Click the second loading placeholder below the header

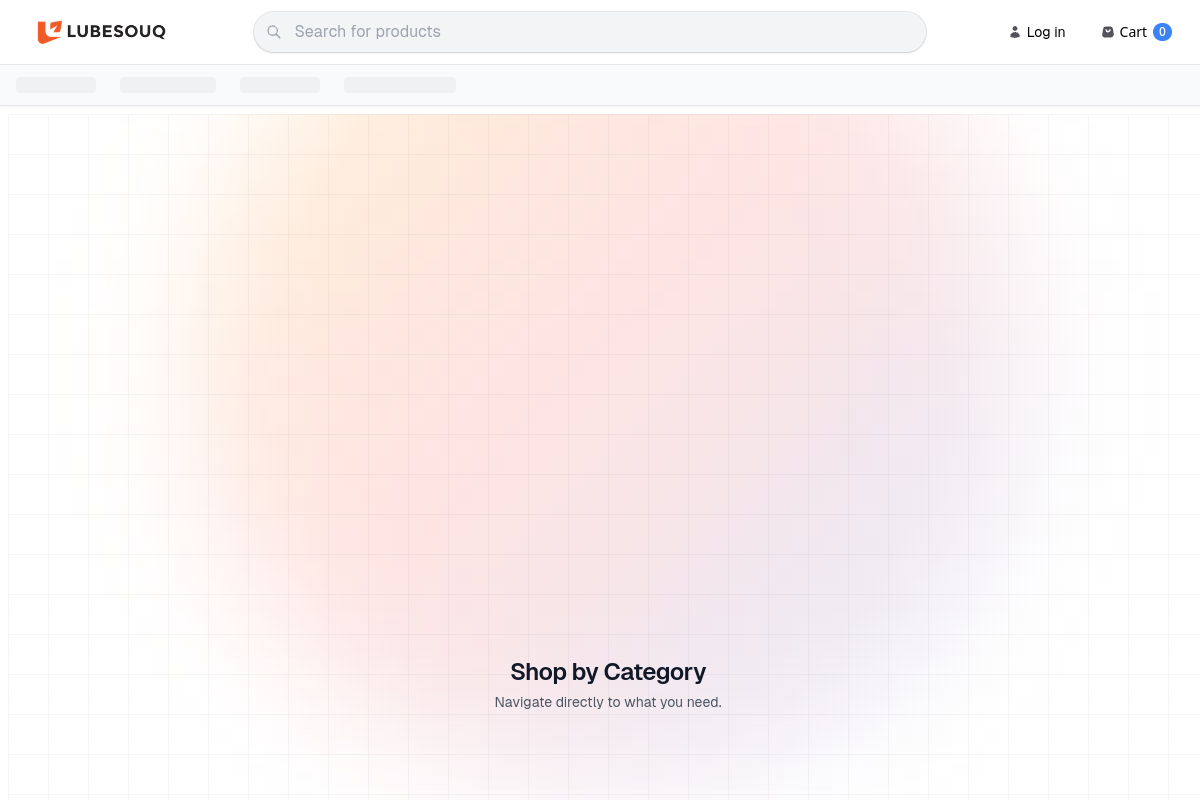point(167,85)
